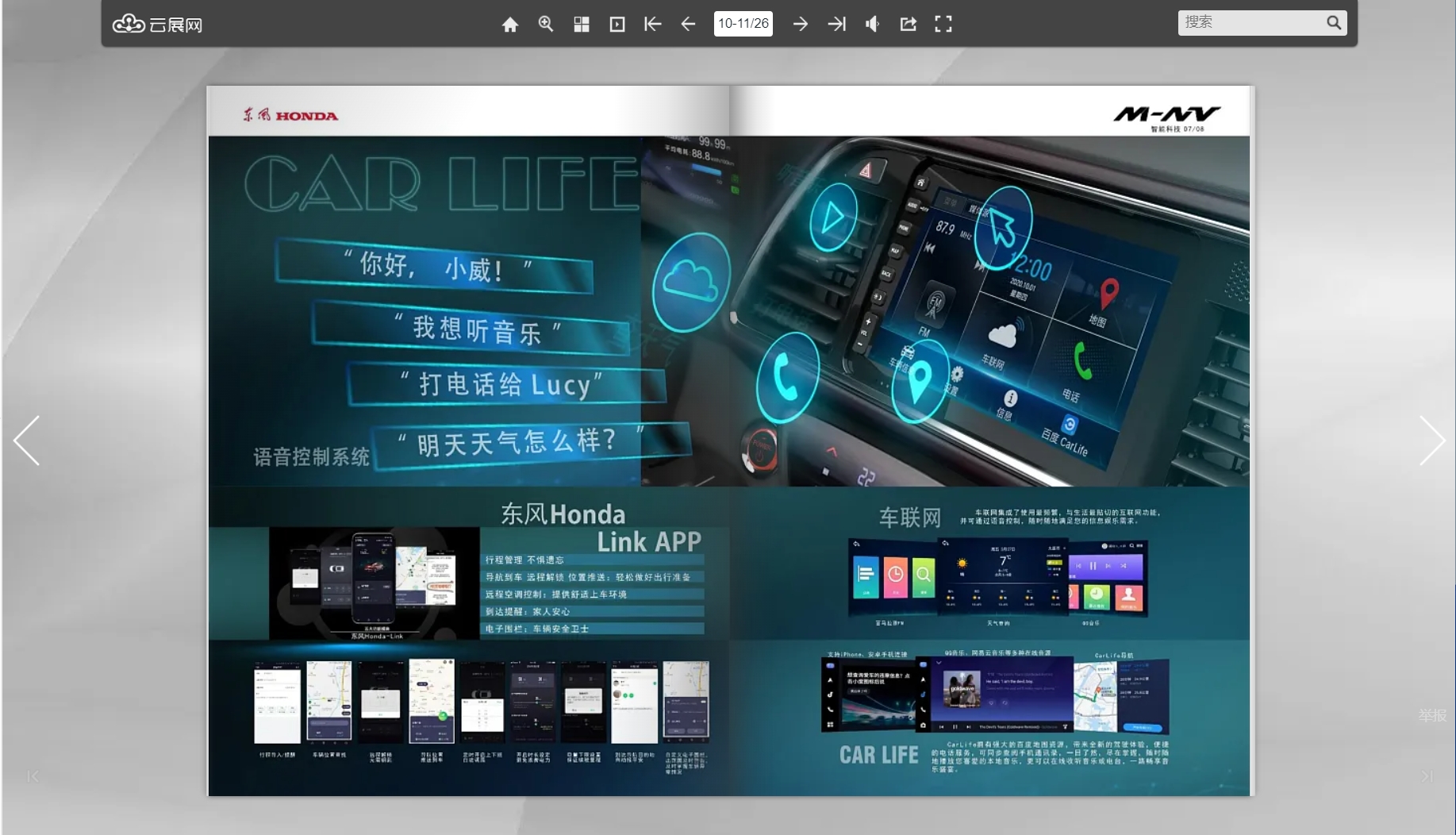Enter fullscreen mode
1456x835 pixels.
[943, 24]
